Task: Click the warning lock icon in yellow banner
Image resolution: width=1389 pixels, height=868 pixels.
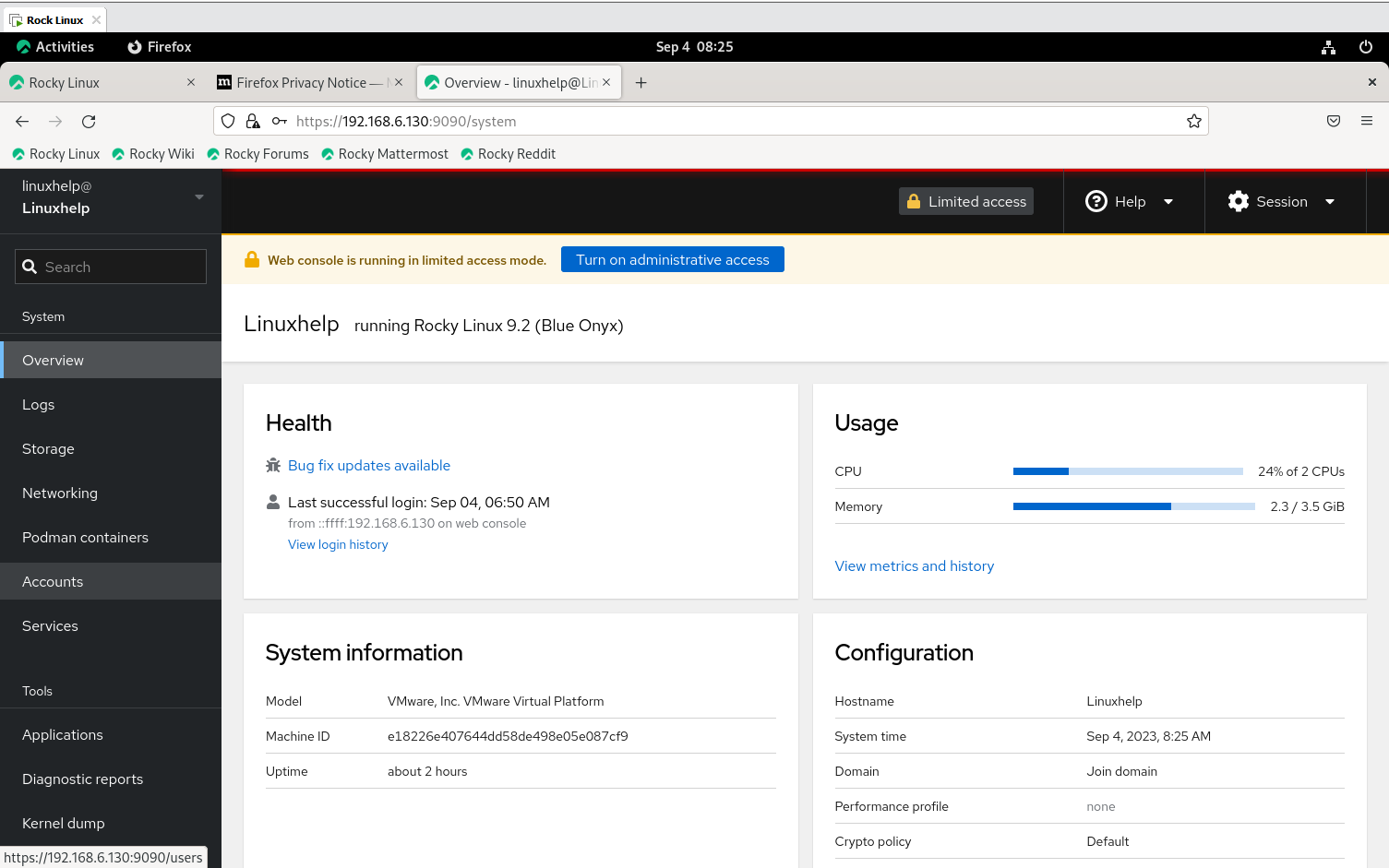Action: coord(252,259)
